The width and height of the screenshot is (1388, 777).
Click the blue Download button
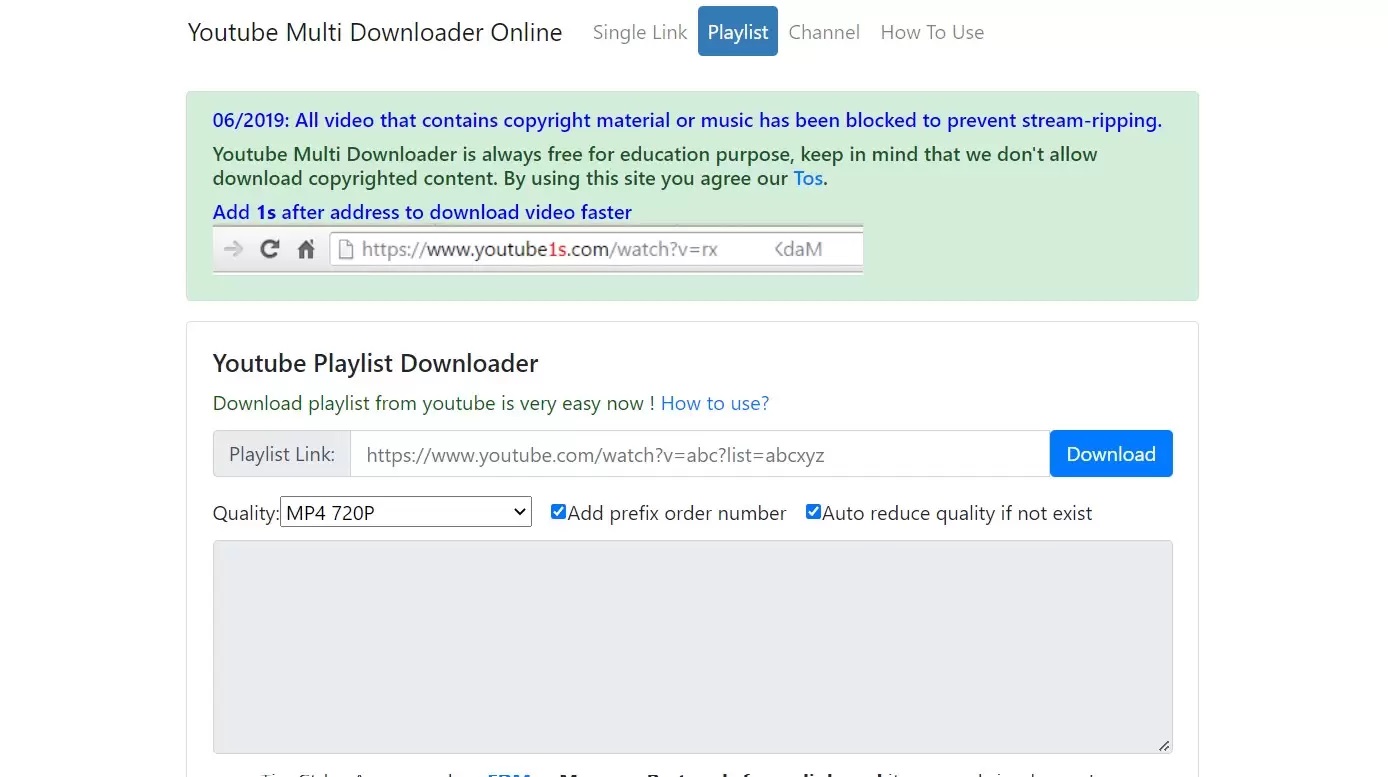(x=1111, y=454)
